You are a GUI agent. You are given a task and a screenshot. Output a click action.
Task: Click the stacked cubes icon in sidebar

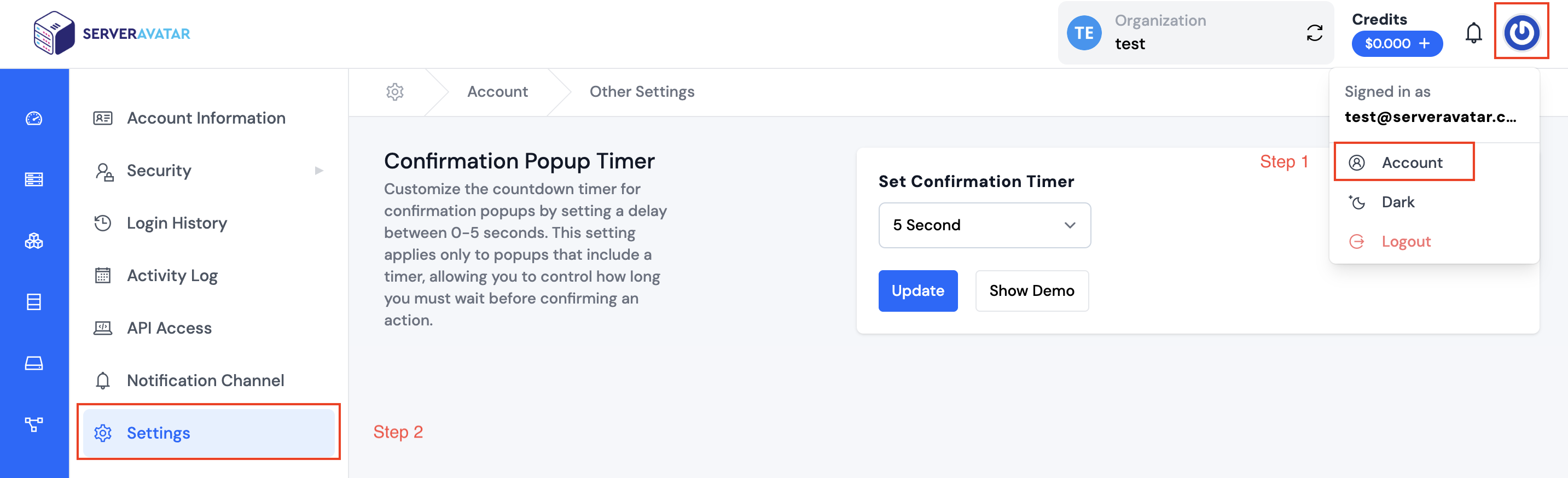click(34, 241)
